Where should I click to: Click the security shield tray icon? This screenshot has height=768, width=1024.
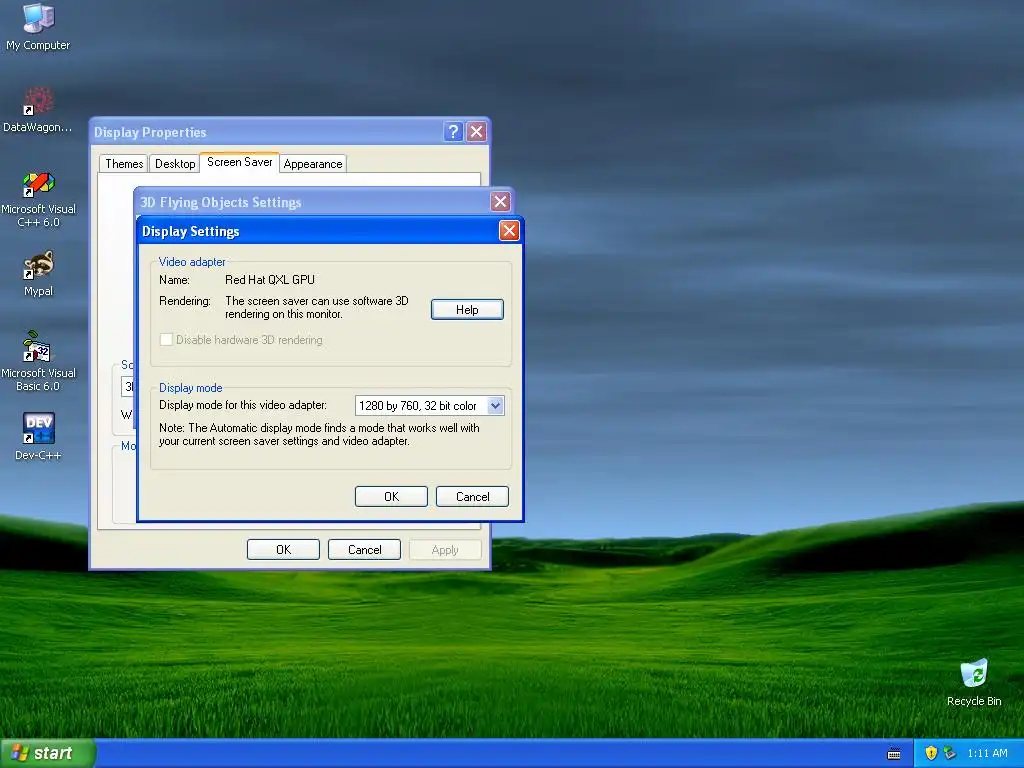931,753
